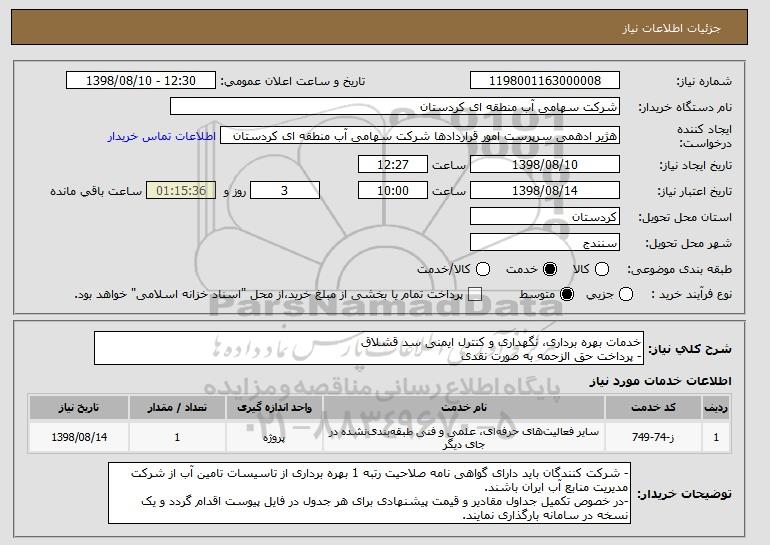Choose the متوسط purchase process option
Image resolution: width=770 pixels, height=545 pixels.
567,295
